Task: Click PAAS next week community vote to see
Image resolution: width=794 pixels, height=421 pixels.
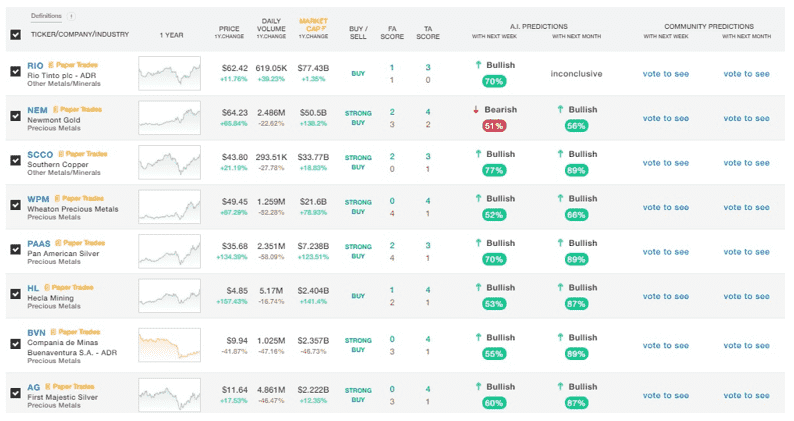Action: click(666, 252)
